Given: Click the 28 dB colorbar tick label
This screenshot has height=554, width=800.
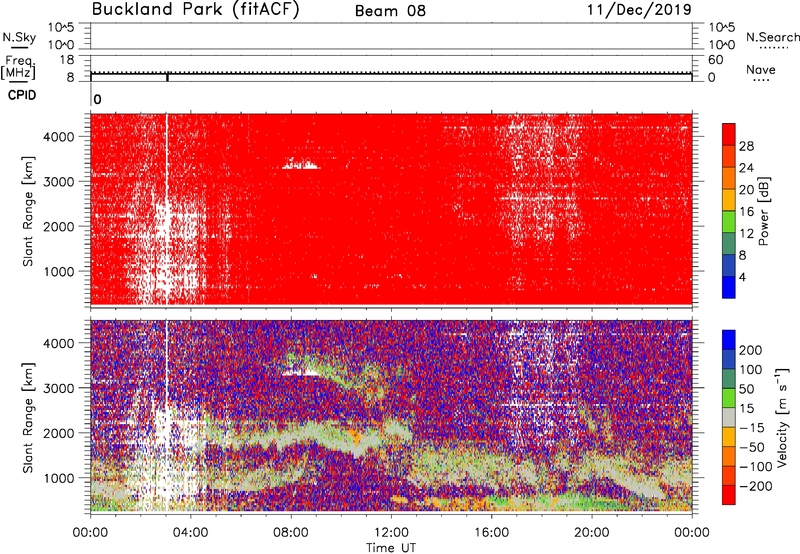Looking at the screenshot, I should 746,146.
